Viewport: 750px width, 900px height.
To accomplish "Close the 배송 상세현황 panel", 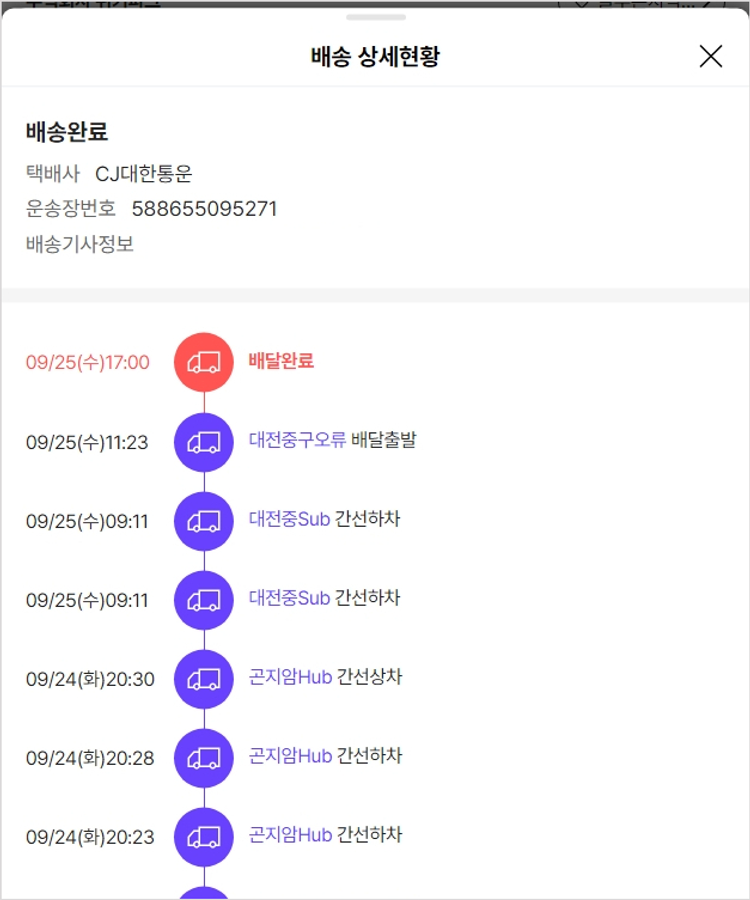I will coord(710,56).
